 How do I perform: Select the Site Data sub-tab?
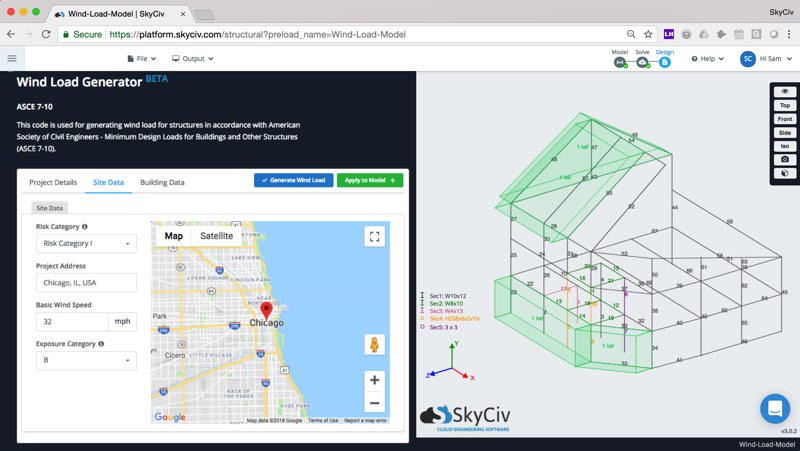tap(49, 208)
